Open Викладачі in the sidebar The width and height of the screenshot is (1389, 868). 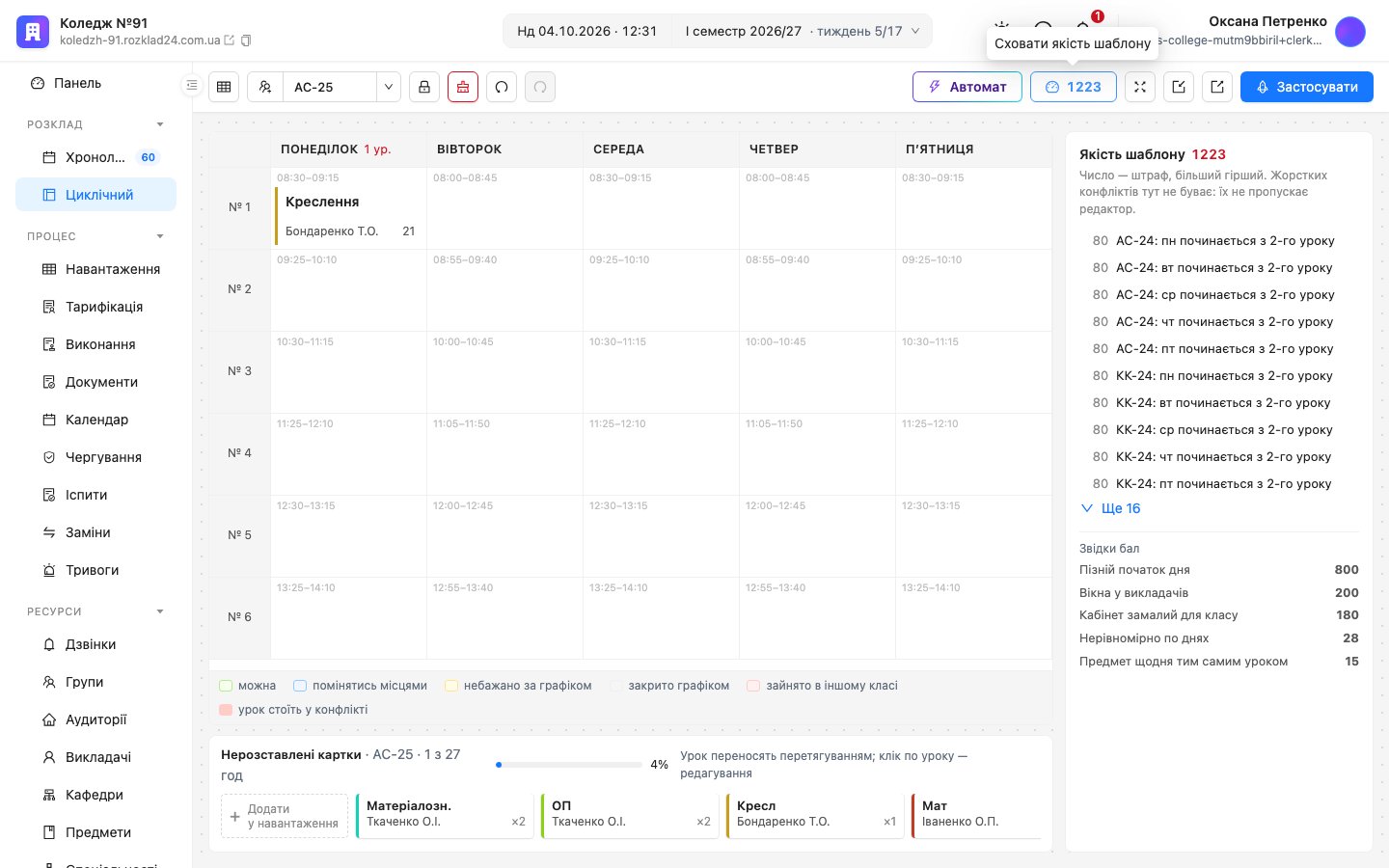coord(95,757)
